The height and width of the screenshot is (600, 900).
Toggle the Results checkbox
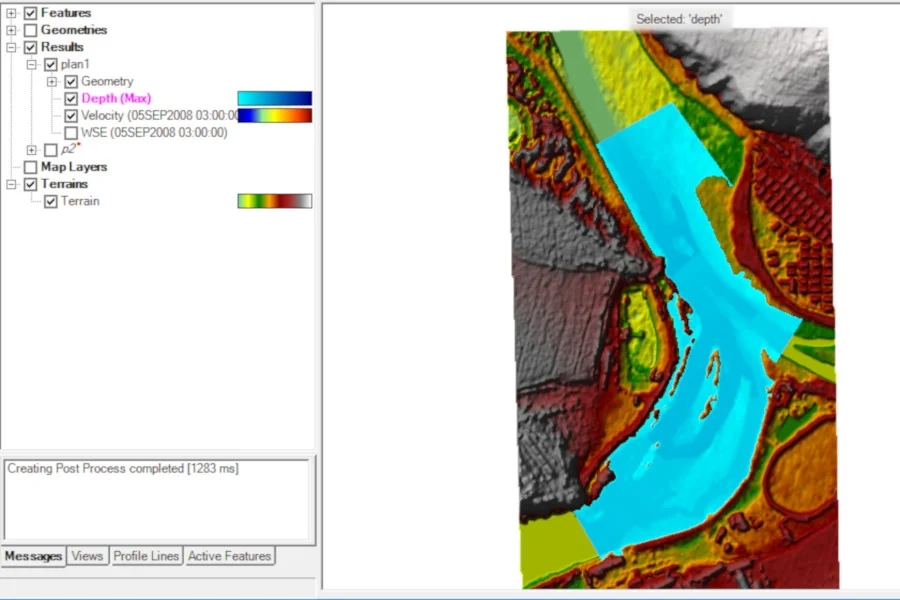(30, 47)
